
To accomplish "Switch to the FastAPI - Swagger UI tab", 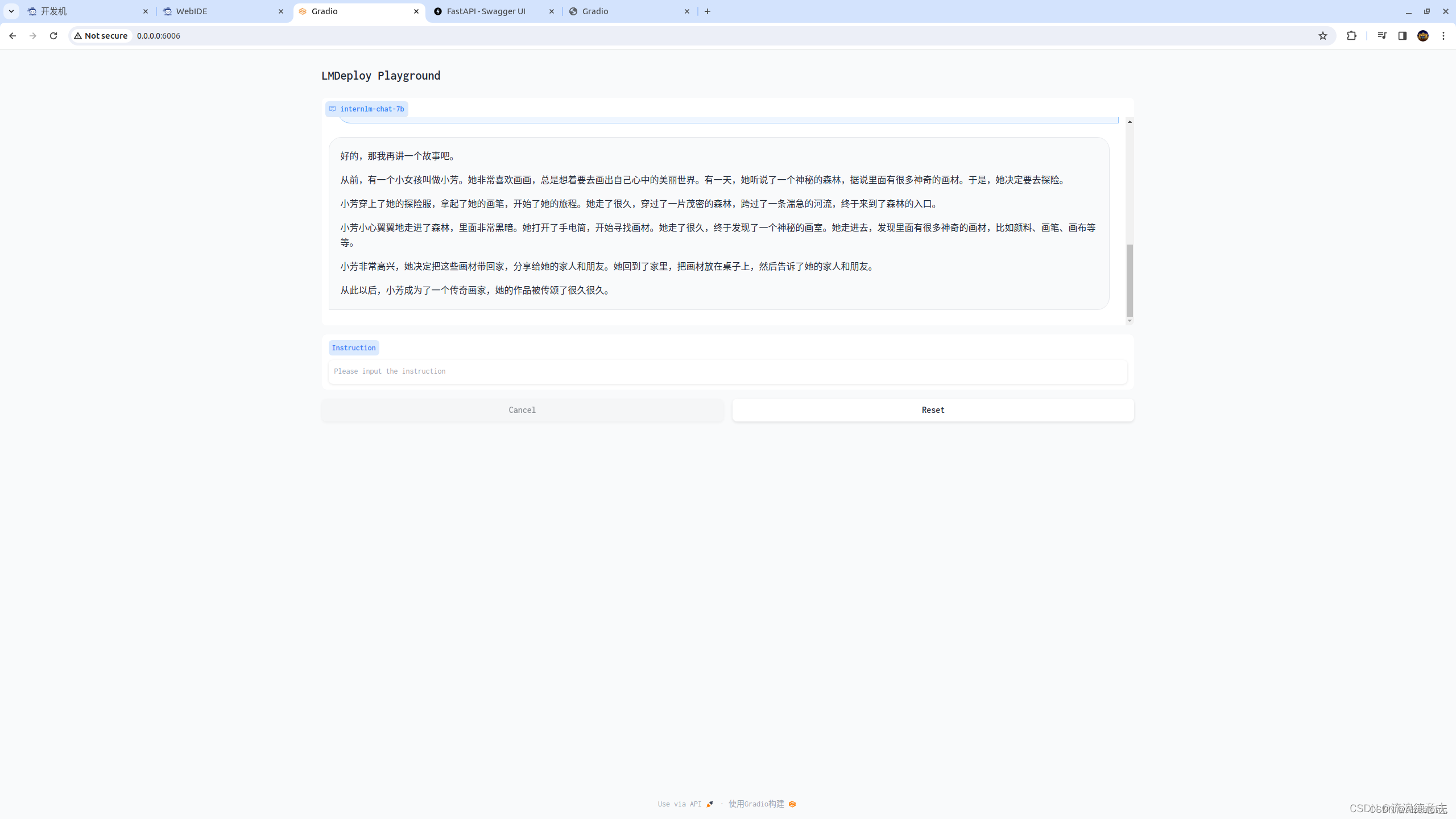I will 486,11.
